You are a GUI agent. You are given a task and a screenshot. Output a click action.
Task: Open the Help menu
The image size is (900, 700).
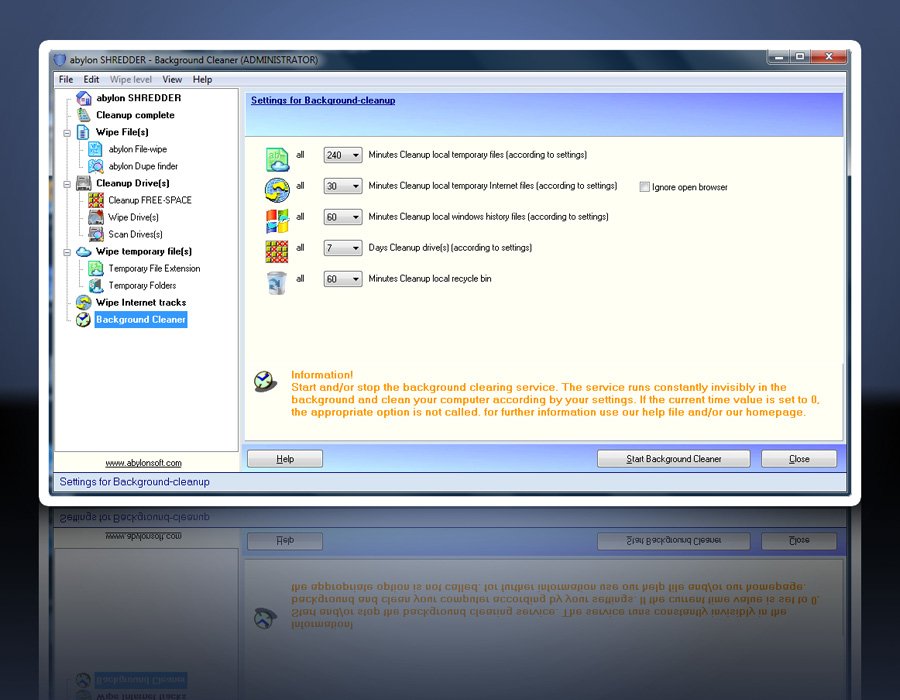point(202,80)
